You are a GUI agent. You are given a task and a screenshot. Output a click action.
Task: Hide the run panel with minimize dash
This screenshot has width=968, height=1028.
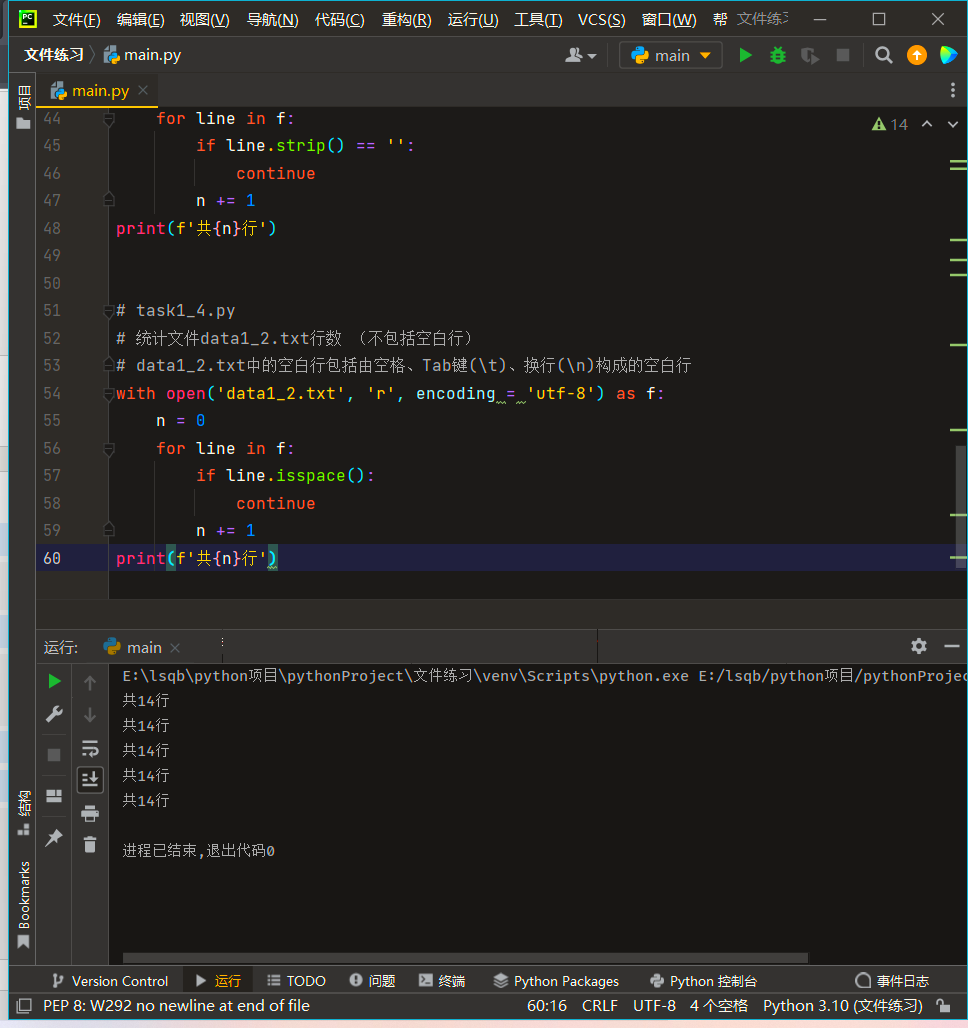(952, 646)
